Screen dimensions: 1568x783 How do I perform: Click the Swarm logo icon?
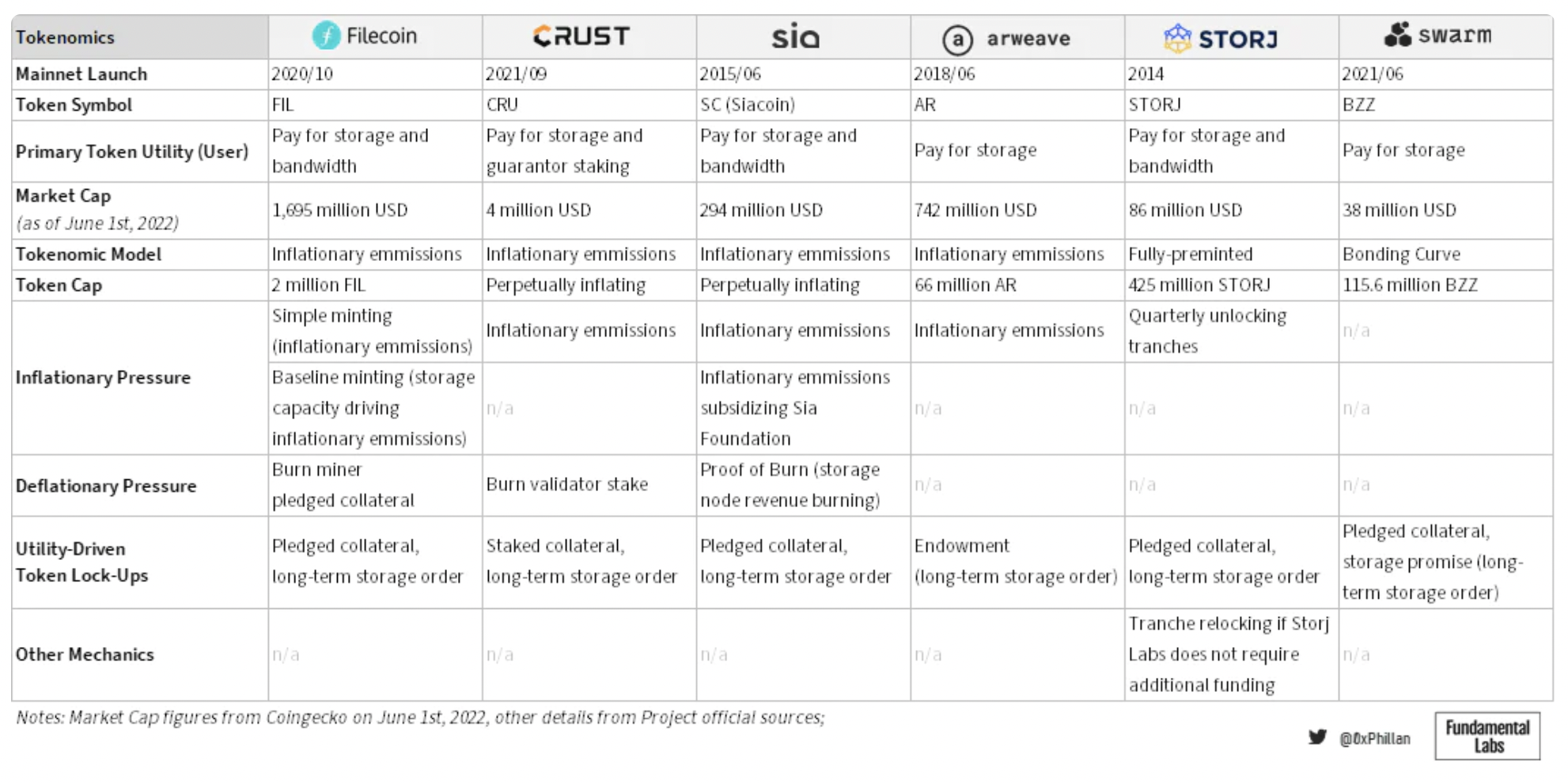pos(1398,35)
